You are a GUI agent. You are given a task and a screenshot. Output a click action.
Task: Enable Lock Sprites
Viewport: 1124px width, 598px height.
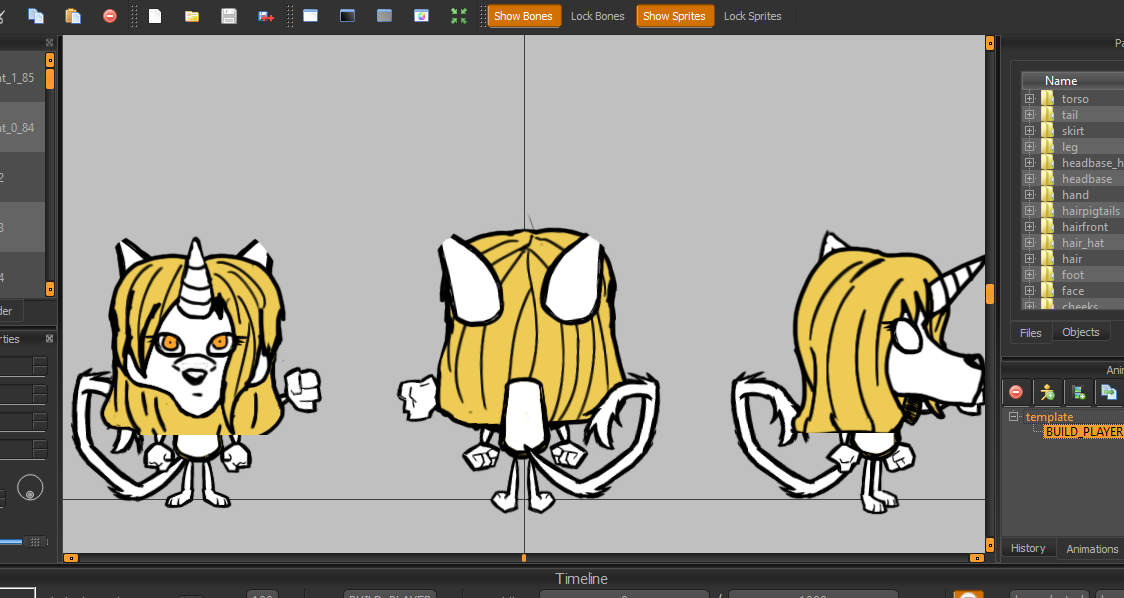[752, 16]
